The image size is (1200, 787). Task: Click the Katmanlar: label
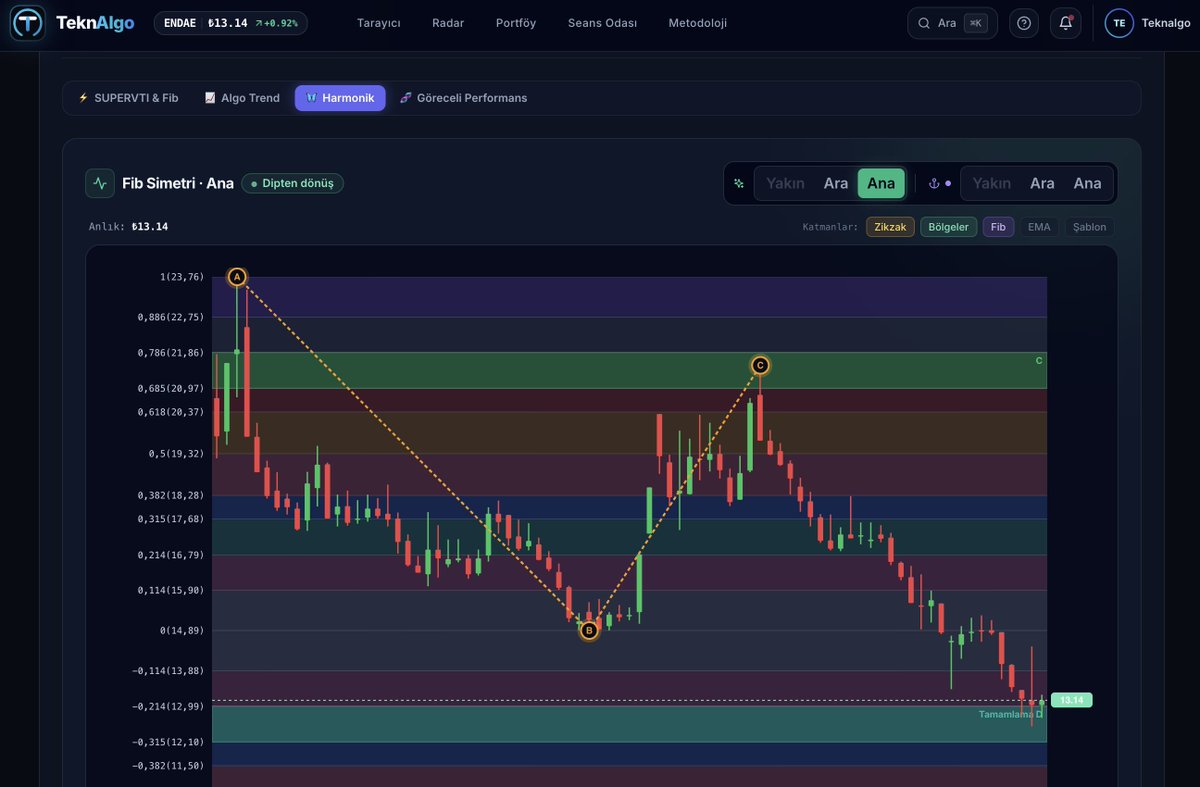click(830, 227)
